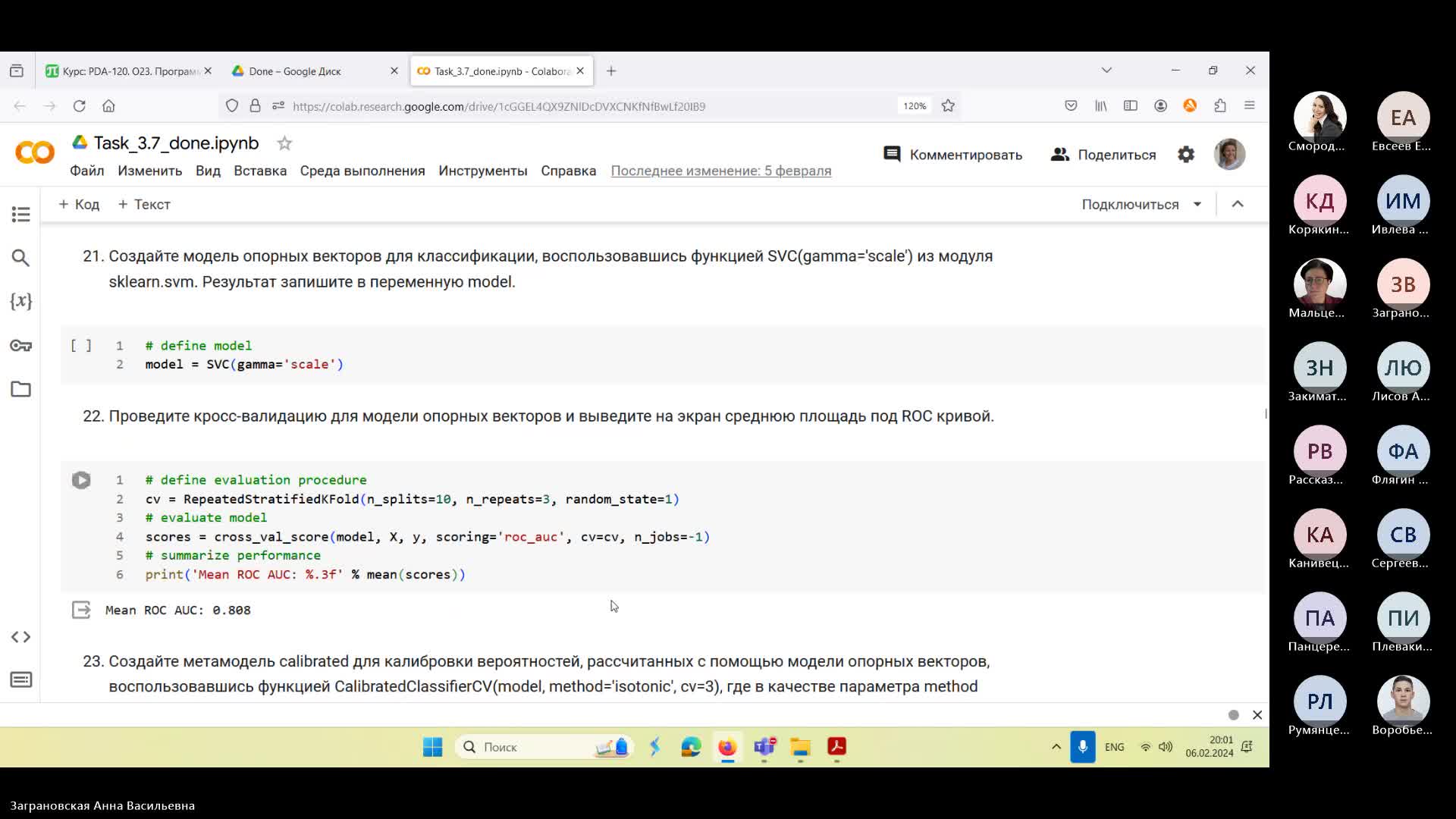Open the Файл menu

tap(87, 171)
